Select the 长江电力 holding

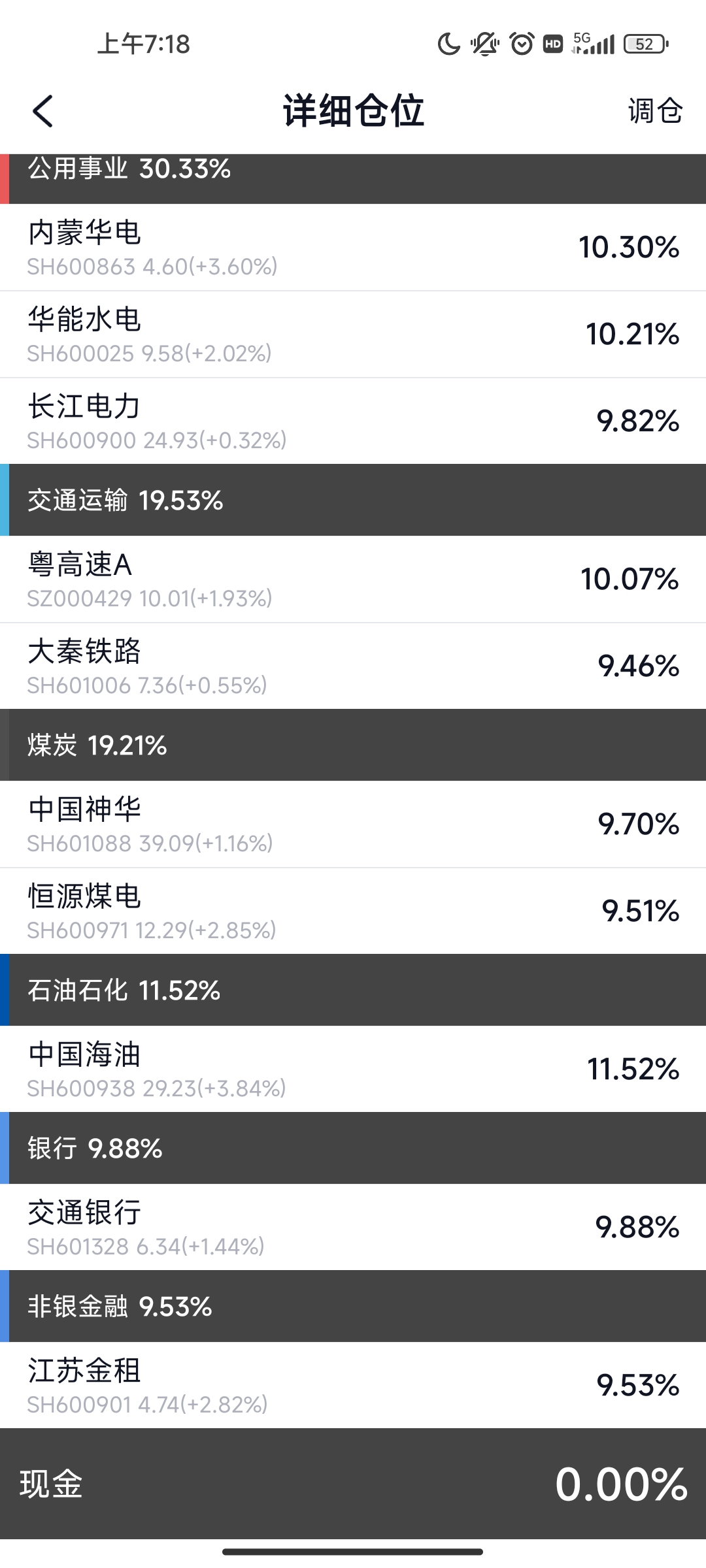coord(353,421)
